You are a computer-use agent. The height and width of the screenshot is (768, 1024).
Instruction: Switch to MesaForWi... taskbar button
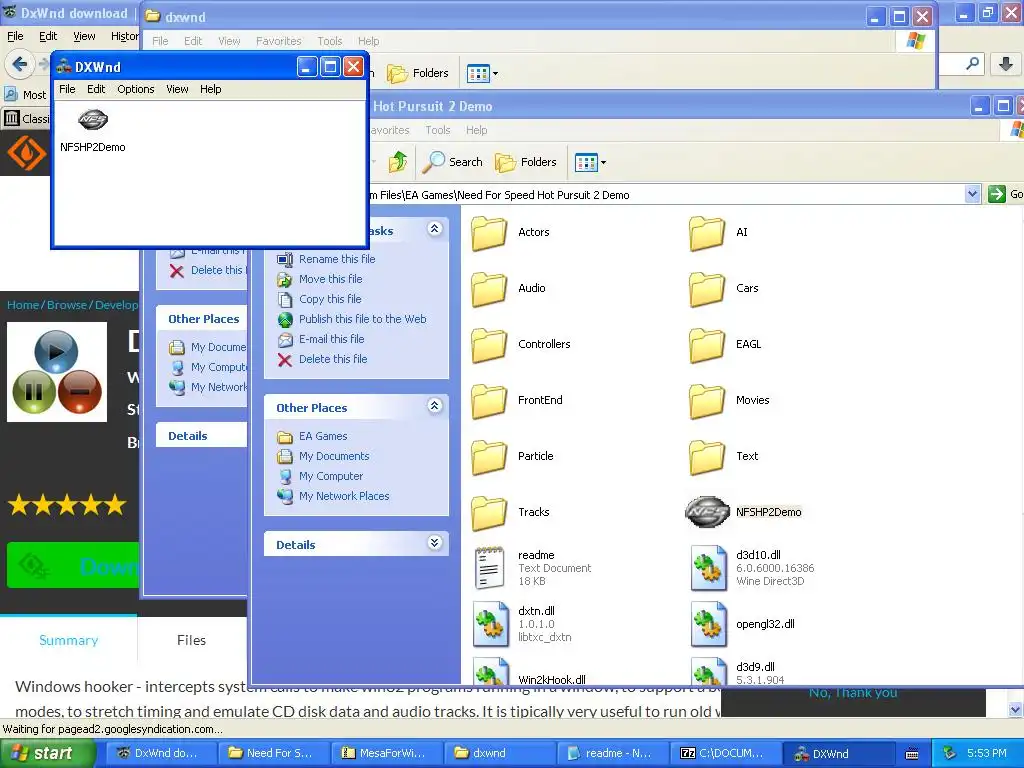[387, 753]
